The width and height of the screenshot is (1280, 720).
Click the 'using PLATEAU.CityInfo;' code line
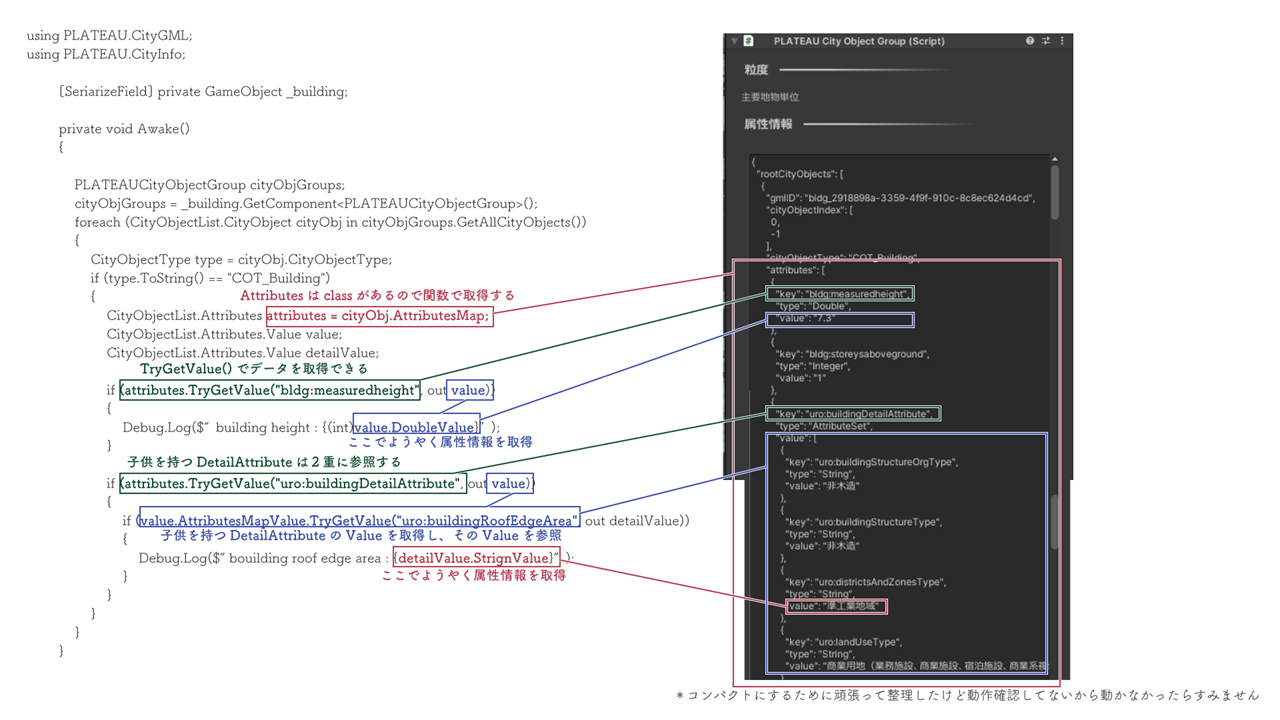106,54
